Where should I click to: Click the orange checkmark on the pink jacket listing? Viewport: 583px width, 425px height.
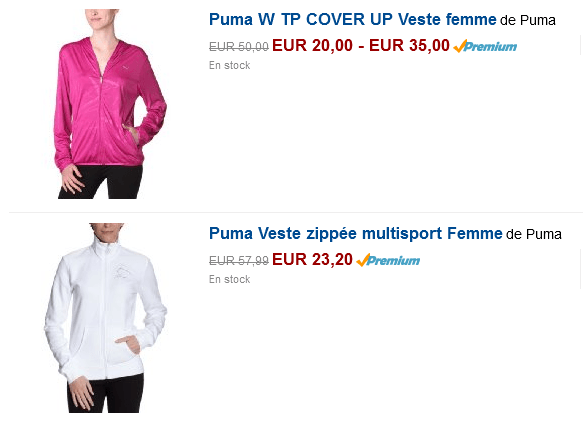[x=460, y=46]
